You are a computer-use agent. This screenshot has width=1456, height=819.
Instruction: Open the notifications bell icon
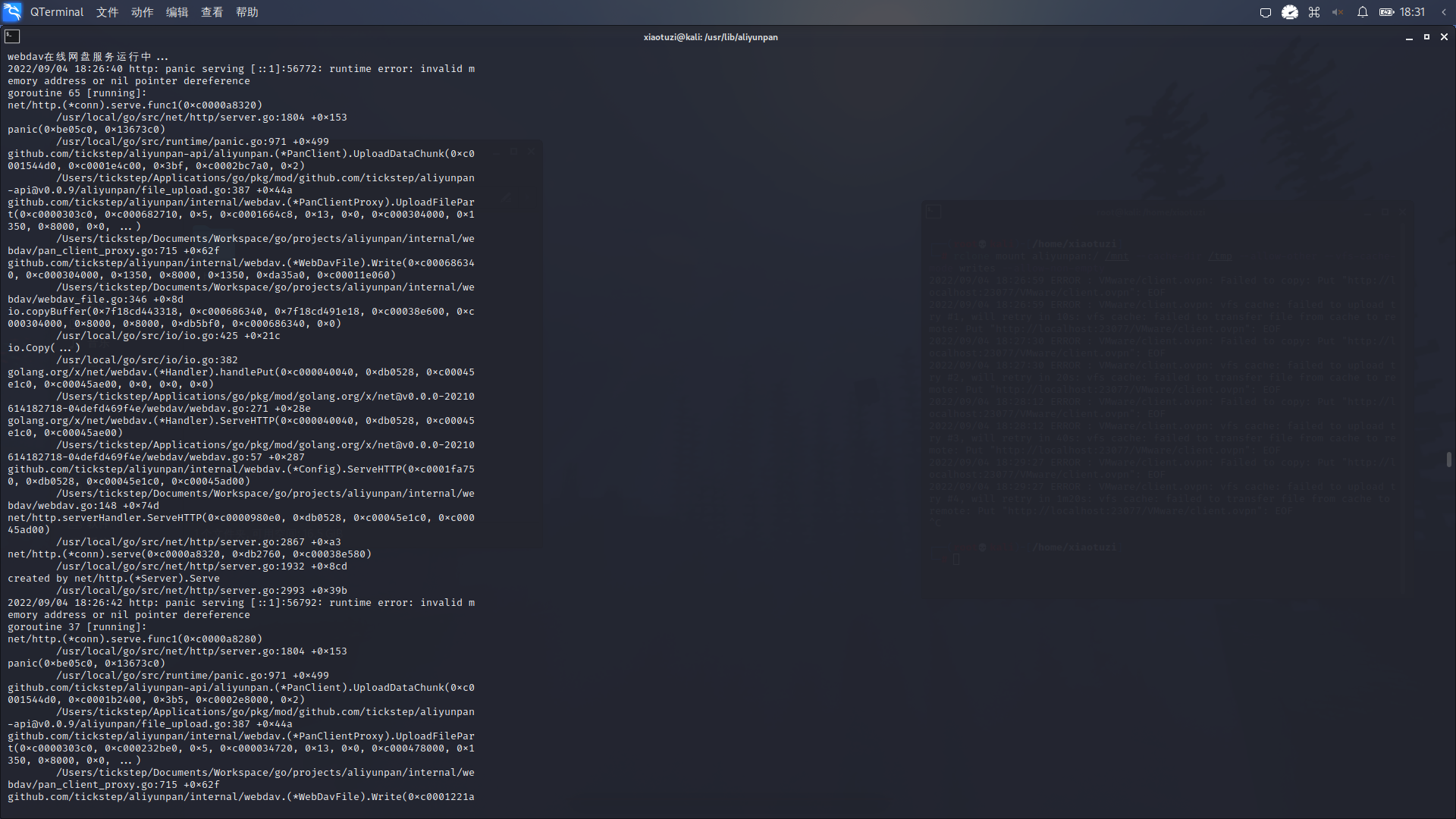(1363, 12)
